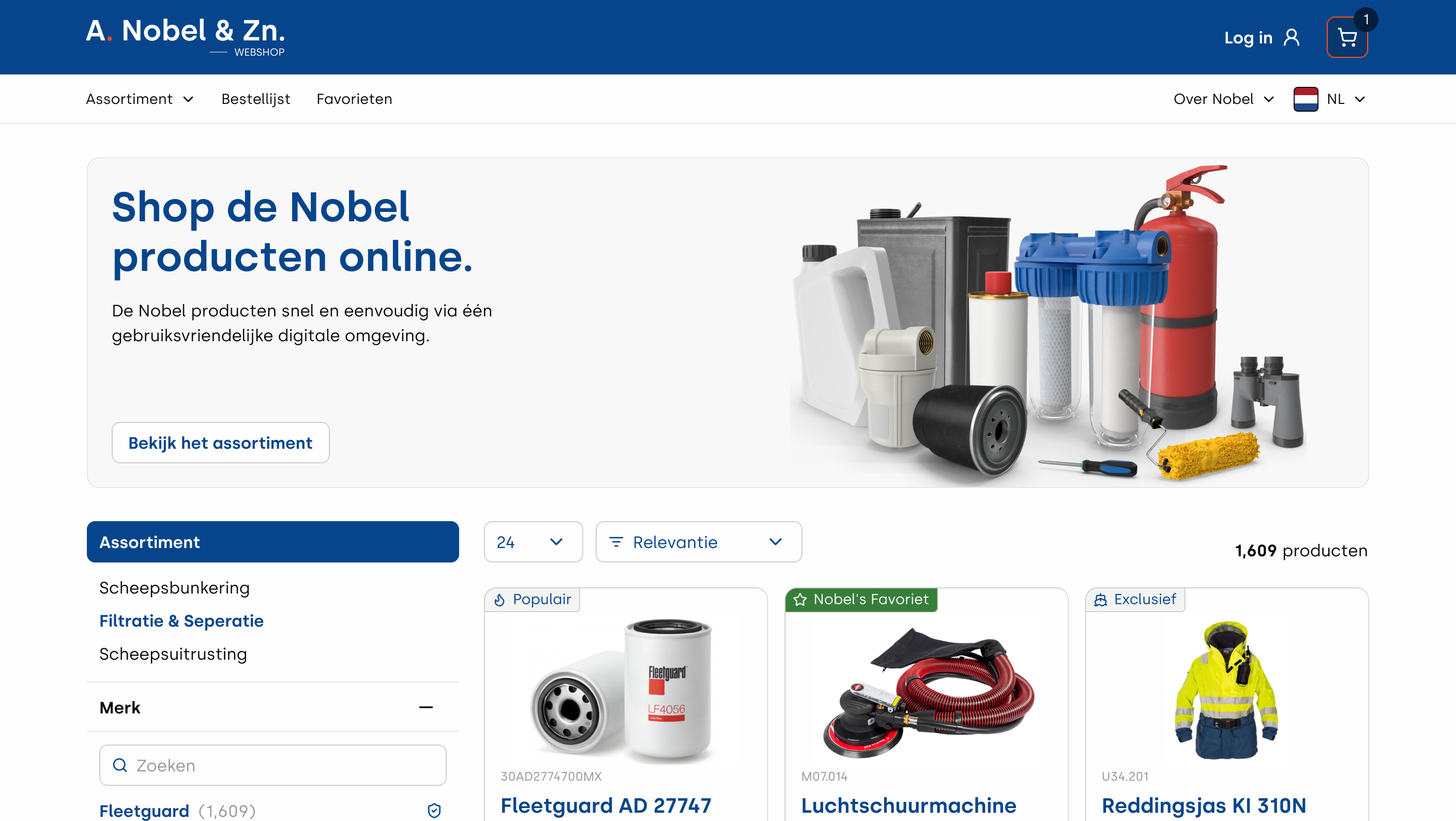Focus the Zoeken brand search field
This screenshot has height=821, width=1456.
(272, 765)
